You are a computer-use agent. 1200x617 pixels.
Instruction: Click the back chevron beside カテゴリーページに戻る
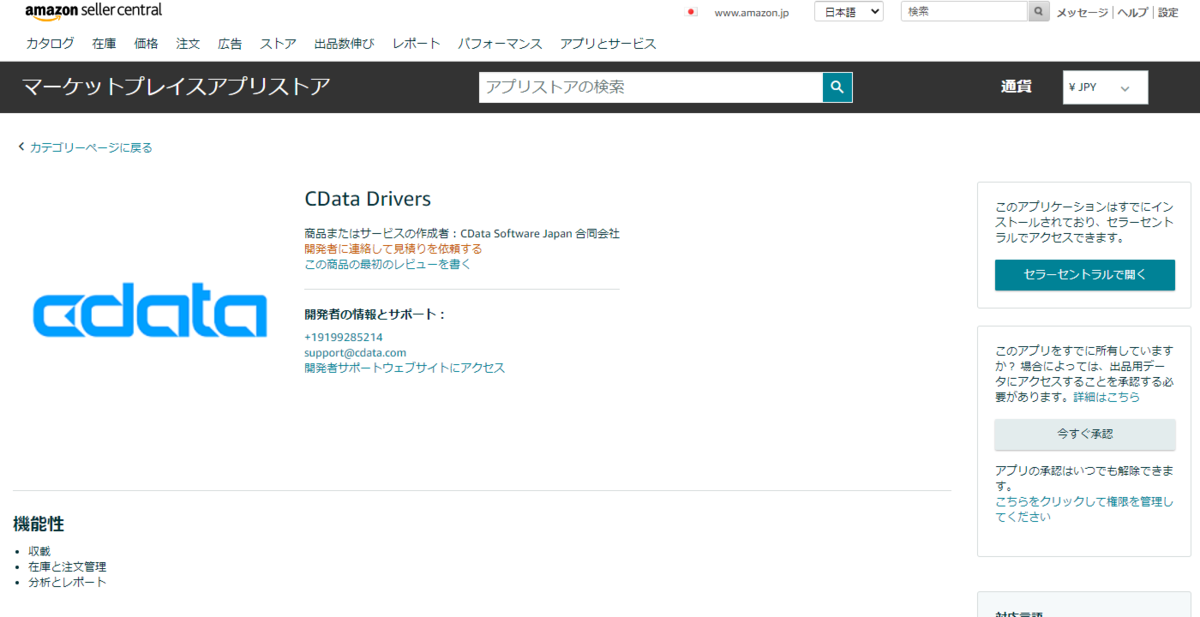coord(21,147)
